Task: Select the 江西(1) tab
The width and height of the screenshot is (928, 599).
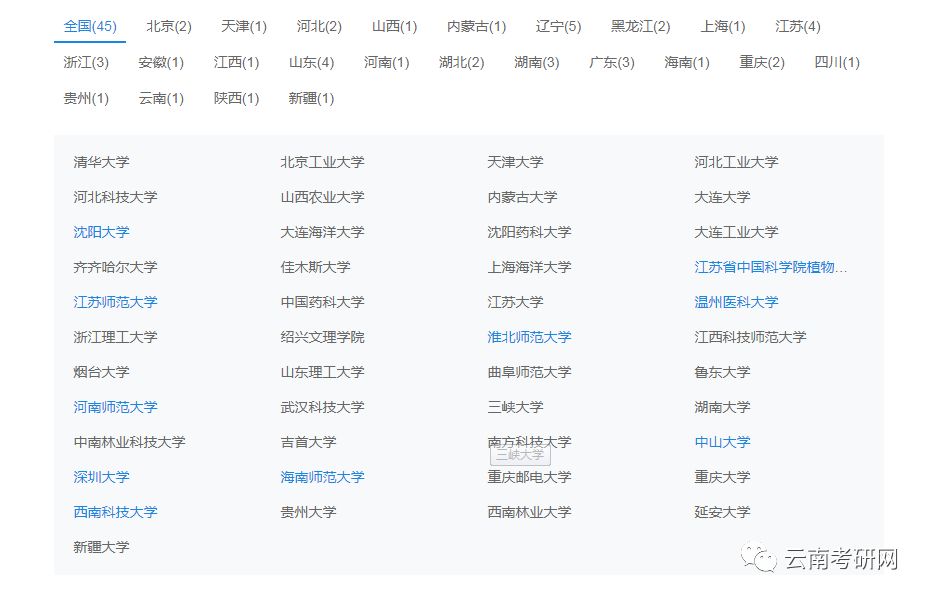Action: point(236,62)
